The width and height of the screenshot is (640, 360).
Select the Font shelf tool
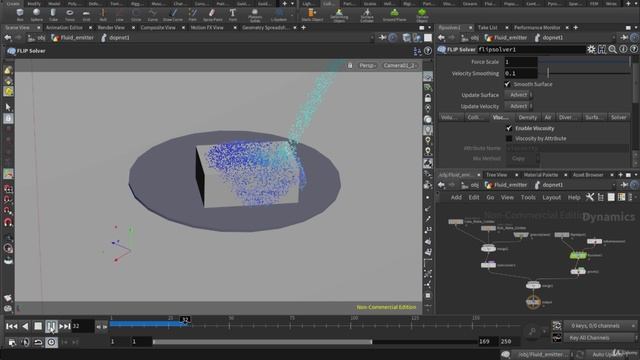(233, 15)
